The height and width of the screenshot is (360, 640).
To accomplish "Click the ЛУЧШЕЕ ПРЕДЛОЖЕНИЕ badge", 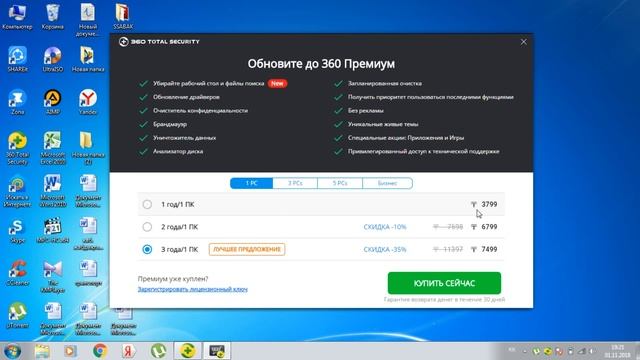I will 247,249.
